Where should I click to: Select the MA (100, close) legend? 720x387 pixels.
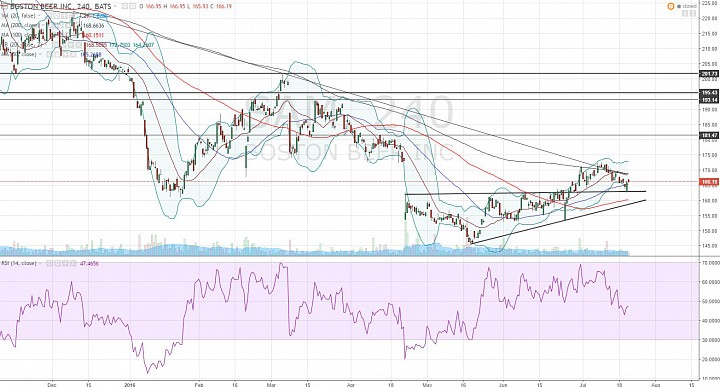(20, 35)
